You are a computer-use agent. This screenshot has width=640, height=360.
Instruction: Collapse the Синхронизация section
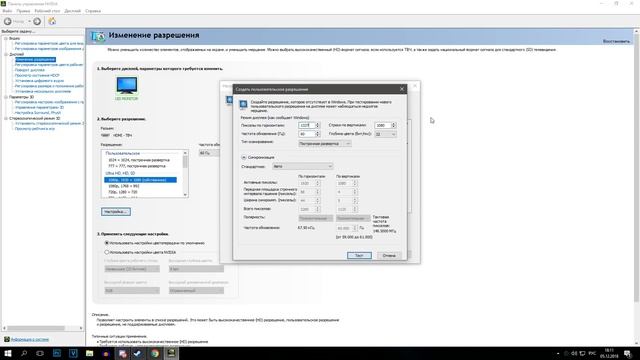click(244, 157)
